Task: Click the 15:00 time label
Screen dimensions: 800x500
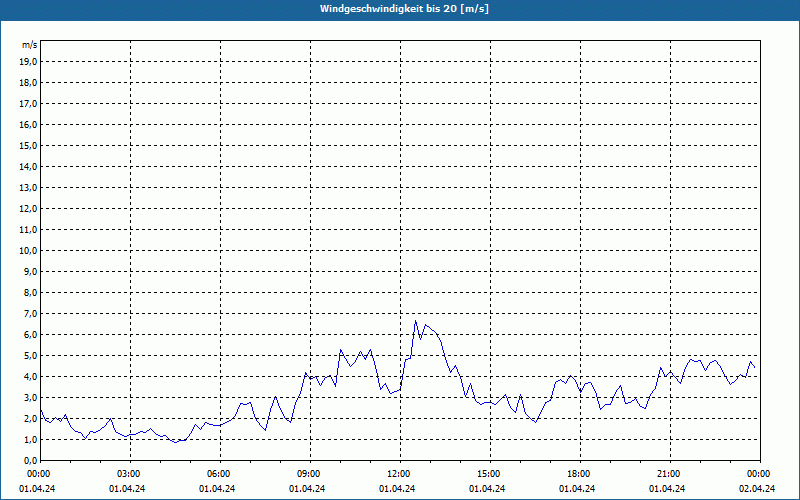Action: [487, 474]
